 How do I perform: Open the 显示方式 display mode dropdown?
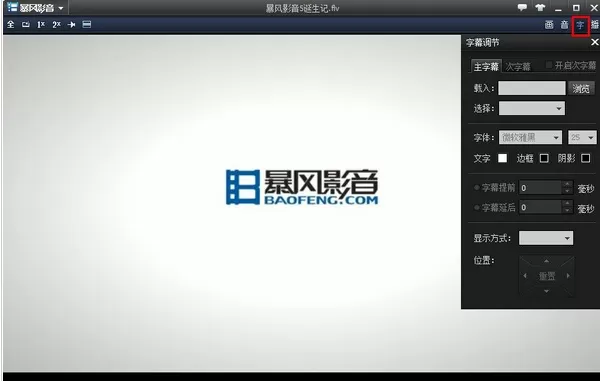pyautogui.click(x=546, y=238)
